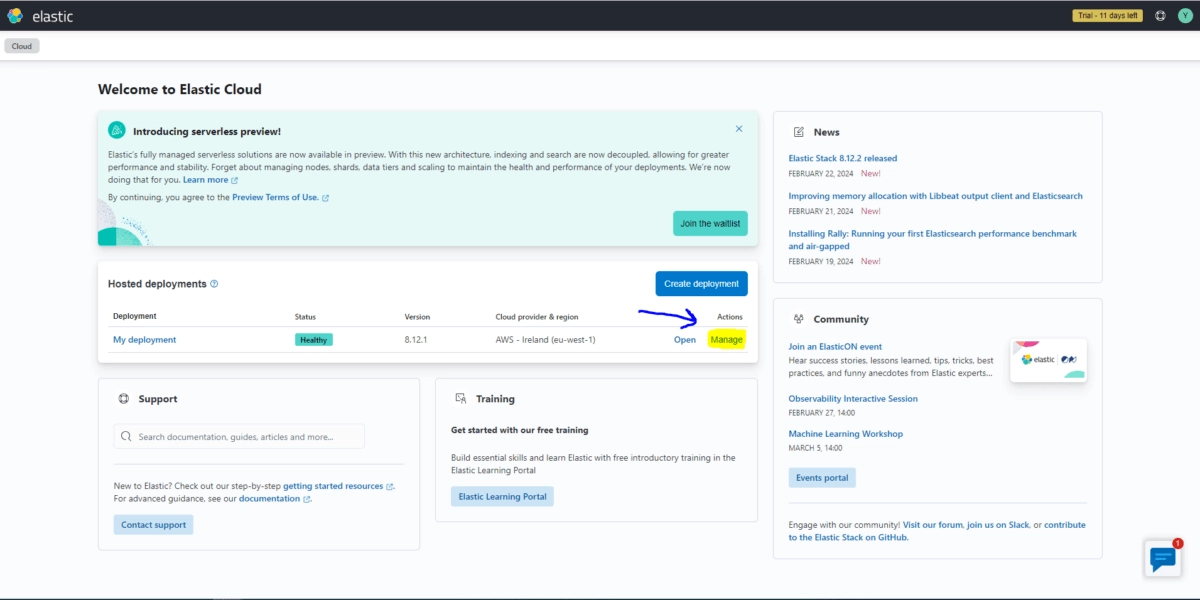1200x600 pixels.
Task: Click the Healthy status badge
Action: pyautogui.click(x=314, y=340)
